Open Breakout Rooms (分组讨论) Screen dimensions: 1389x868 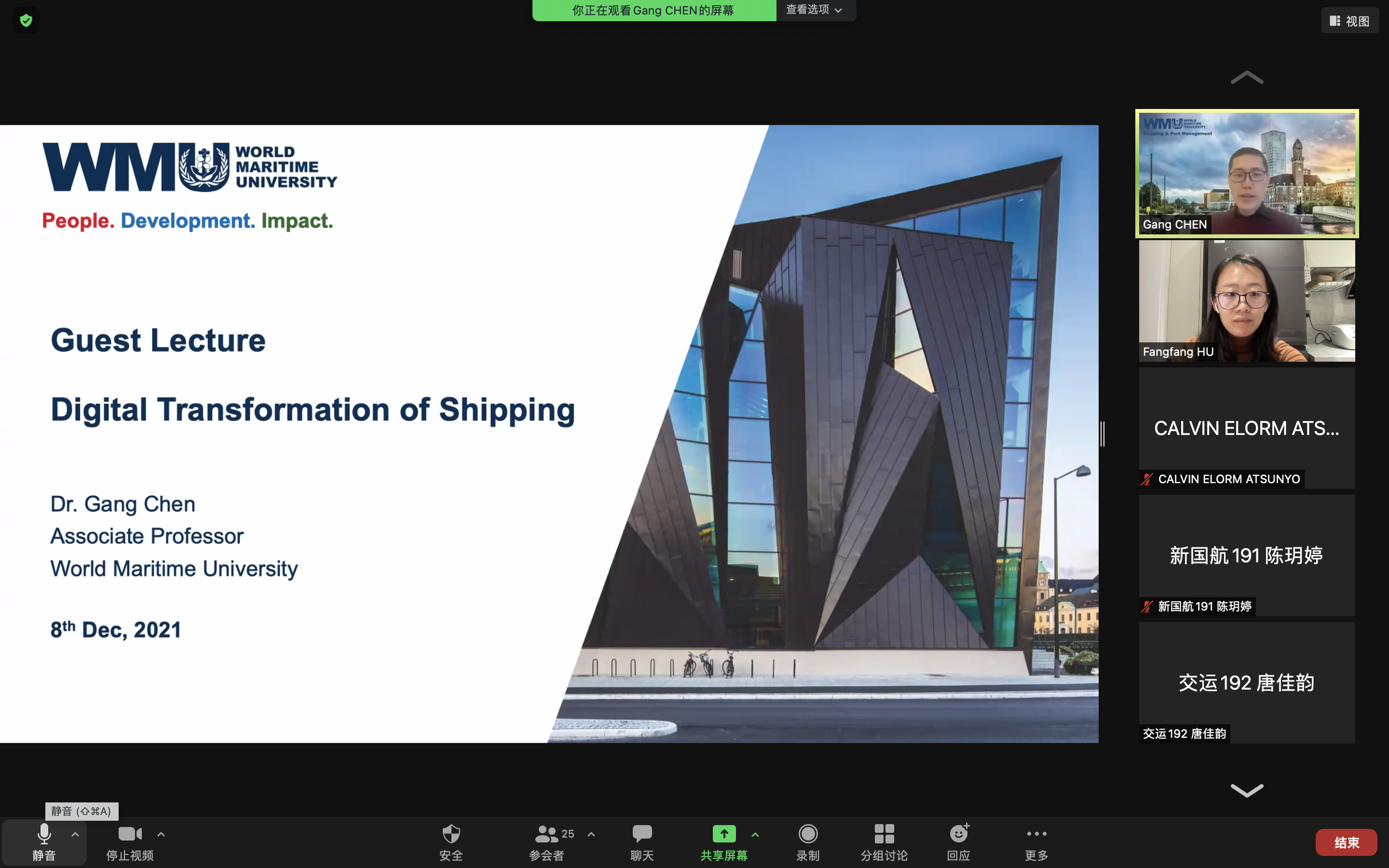(x=884, y=841)
